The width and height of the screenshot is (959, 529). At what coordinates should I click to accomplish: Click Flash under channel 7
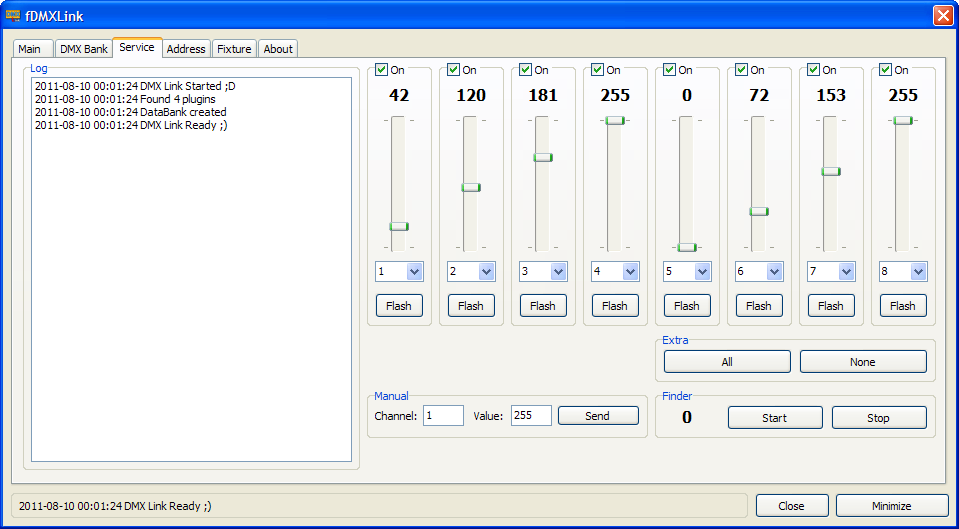(x=831, y=306)
